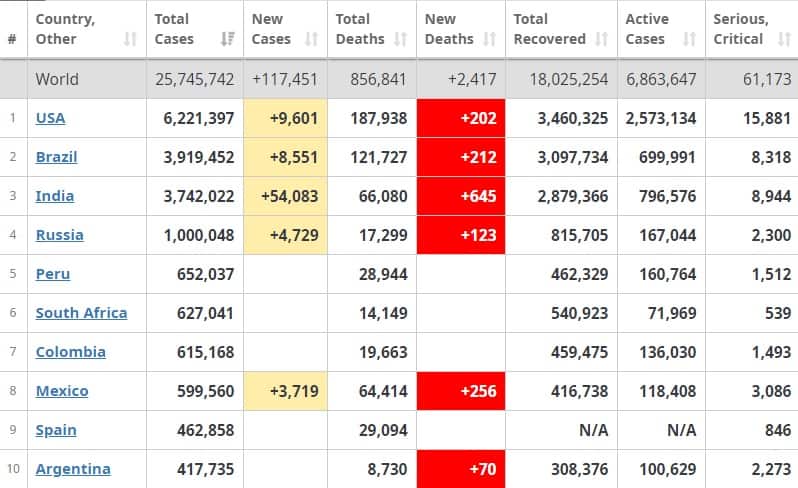The image size is (798, 488).
Task: Sort by Total Recovered arrows icon
Action: click(x=602, y=39)
